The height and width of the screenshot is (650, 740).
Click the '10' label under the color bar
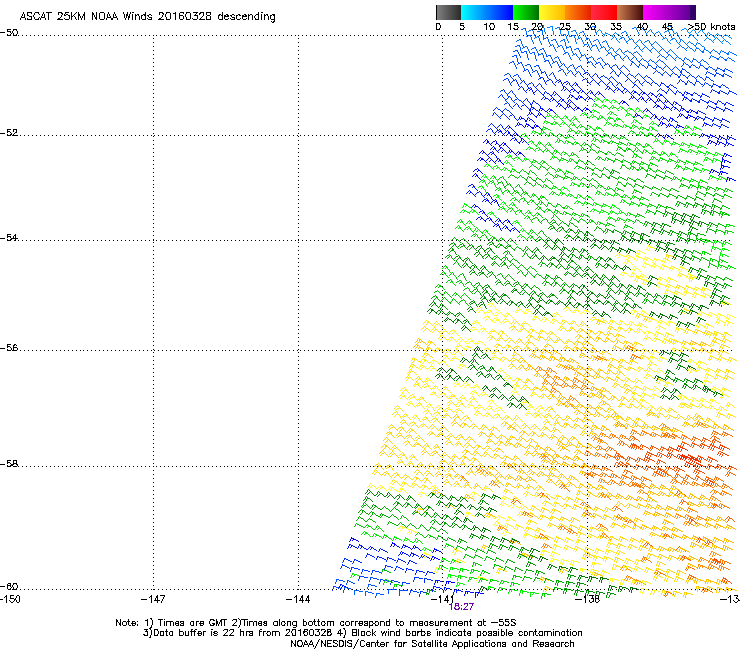click(489, 27)
